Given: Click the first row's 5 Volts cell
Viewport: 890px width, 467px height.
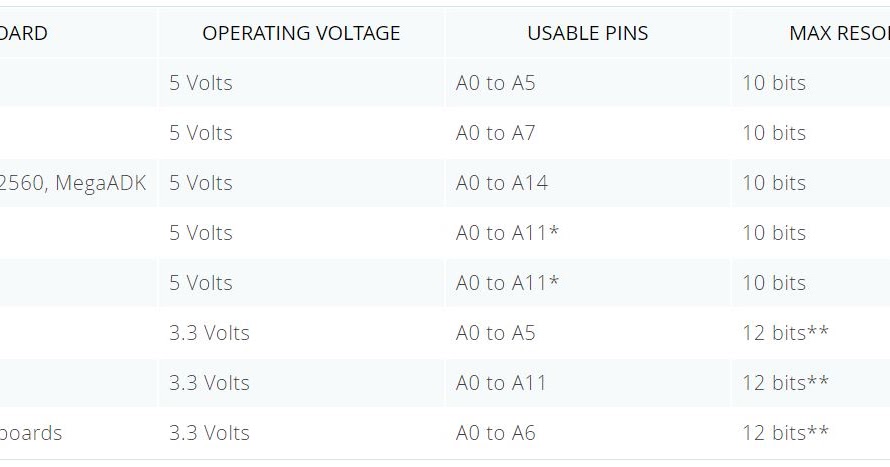Looking at the screenshot, I should pos(200,83).
